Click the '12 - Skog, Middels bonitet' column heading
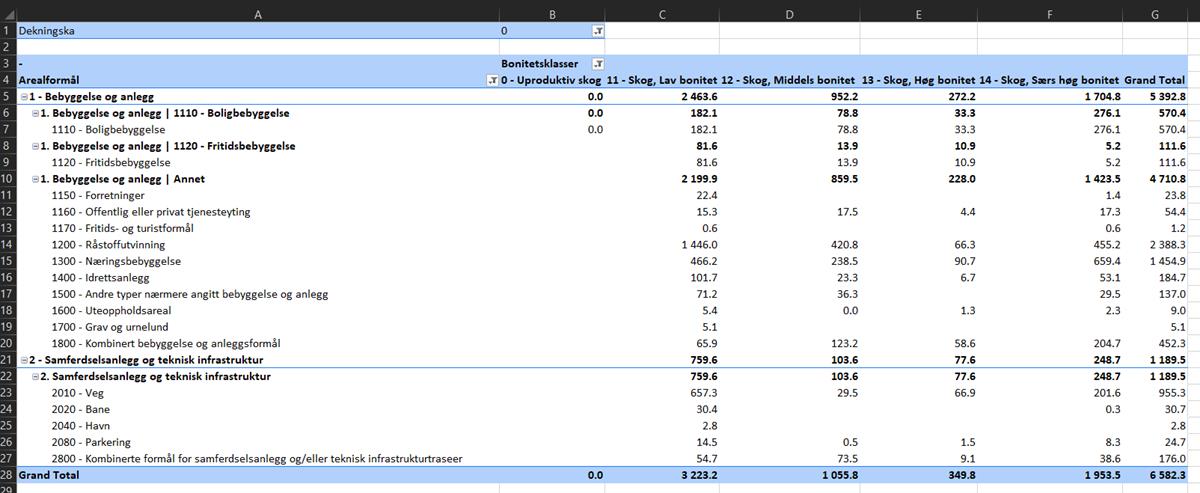 coord(789,80)
